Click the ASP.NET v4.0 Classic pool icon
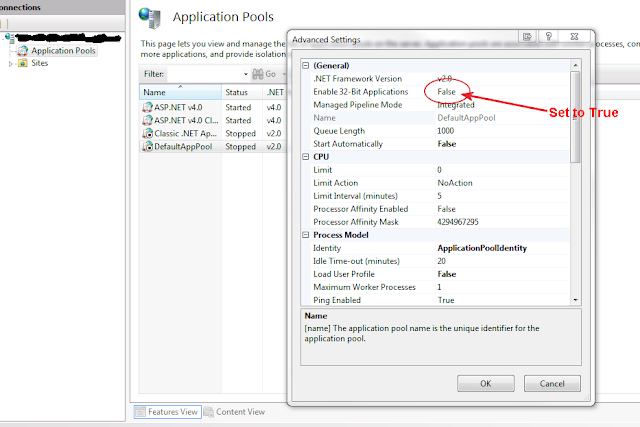 pos(147,120)
